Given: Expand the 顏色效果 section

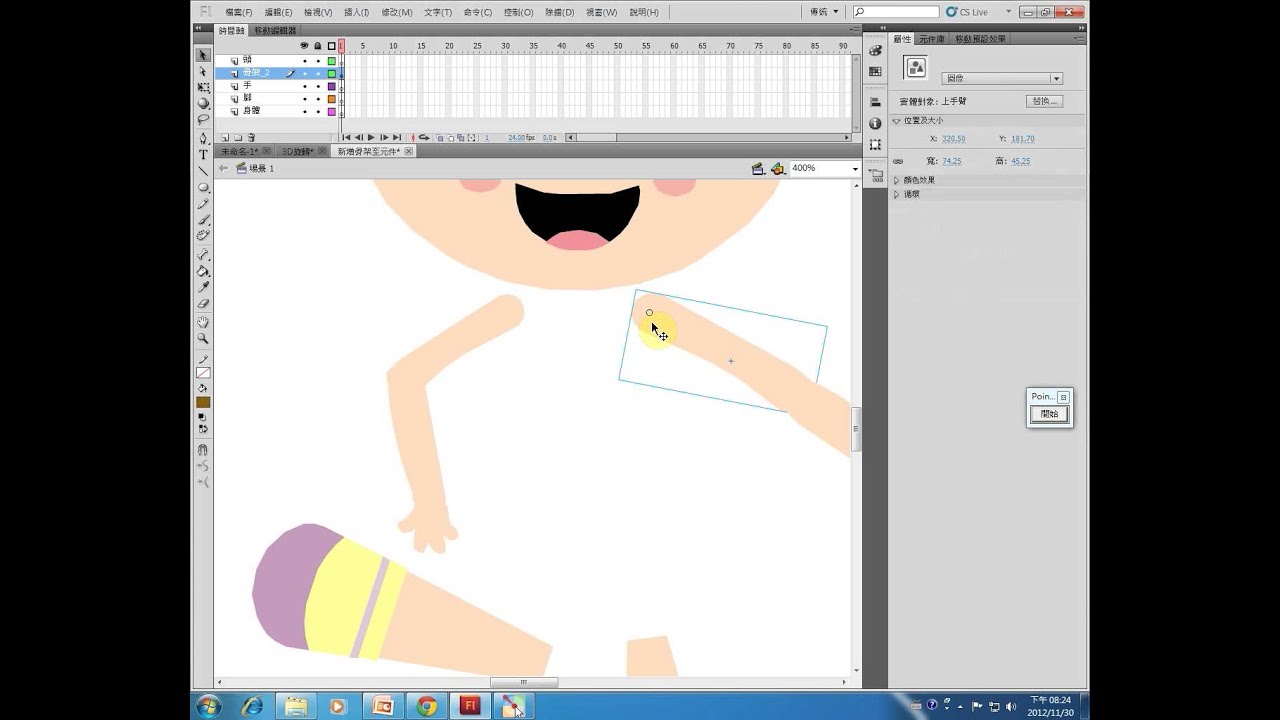Looking at the screenshot, I should click(x=897, y=180).
